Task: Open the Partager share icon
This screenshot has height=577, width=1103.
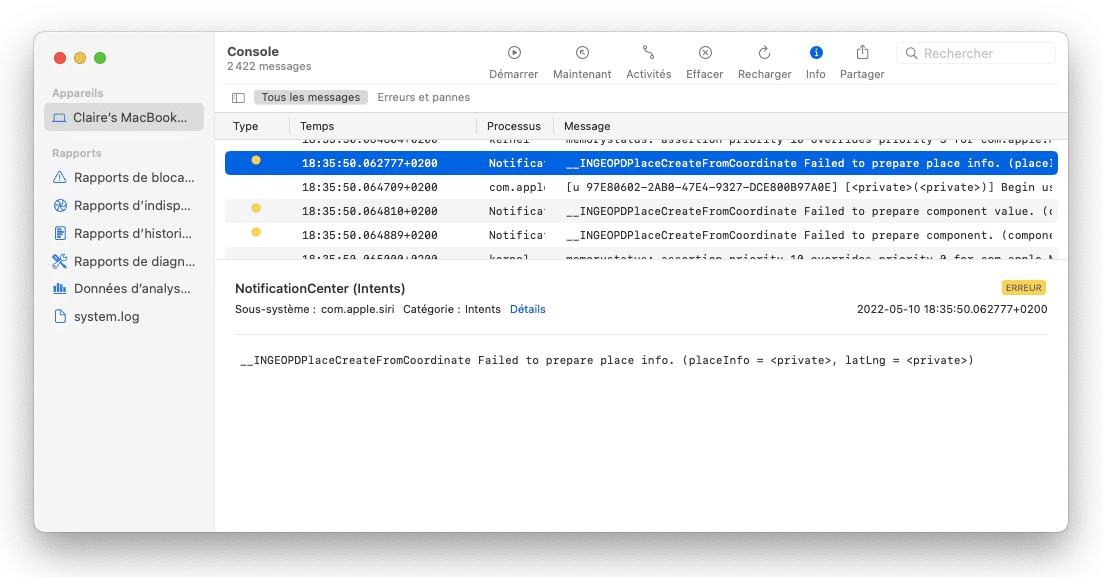Action: point(862,53)
